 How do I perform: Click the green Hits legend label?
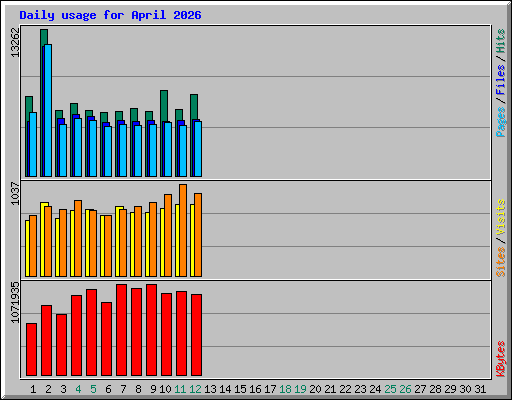pos(500,41)
